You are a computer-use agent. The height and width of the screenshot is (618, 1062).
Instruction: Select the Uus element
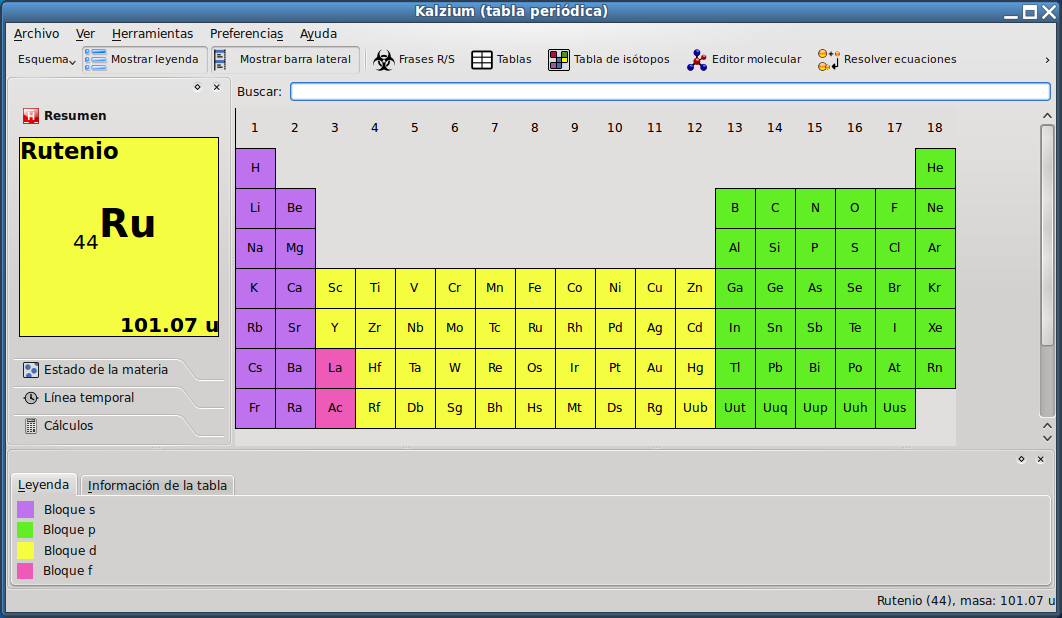[895, 408]
